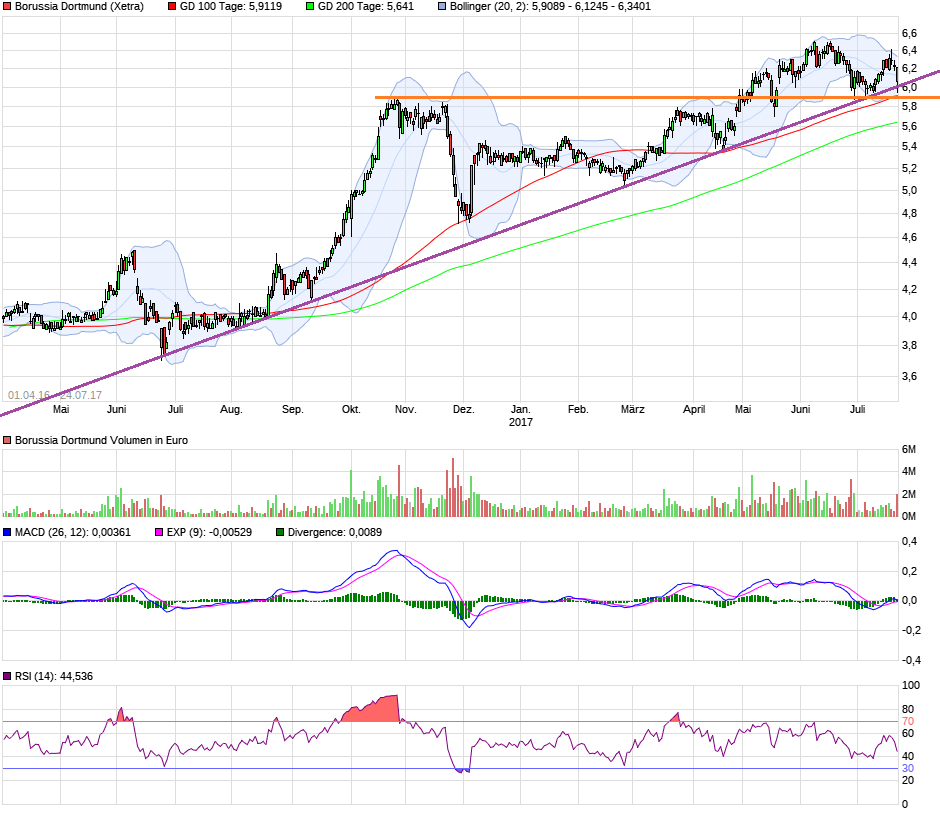Click the red RSI 70 threshold label
Screen dimensions: 940x814
(x=908, y=722)
